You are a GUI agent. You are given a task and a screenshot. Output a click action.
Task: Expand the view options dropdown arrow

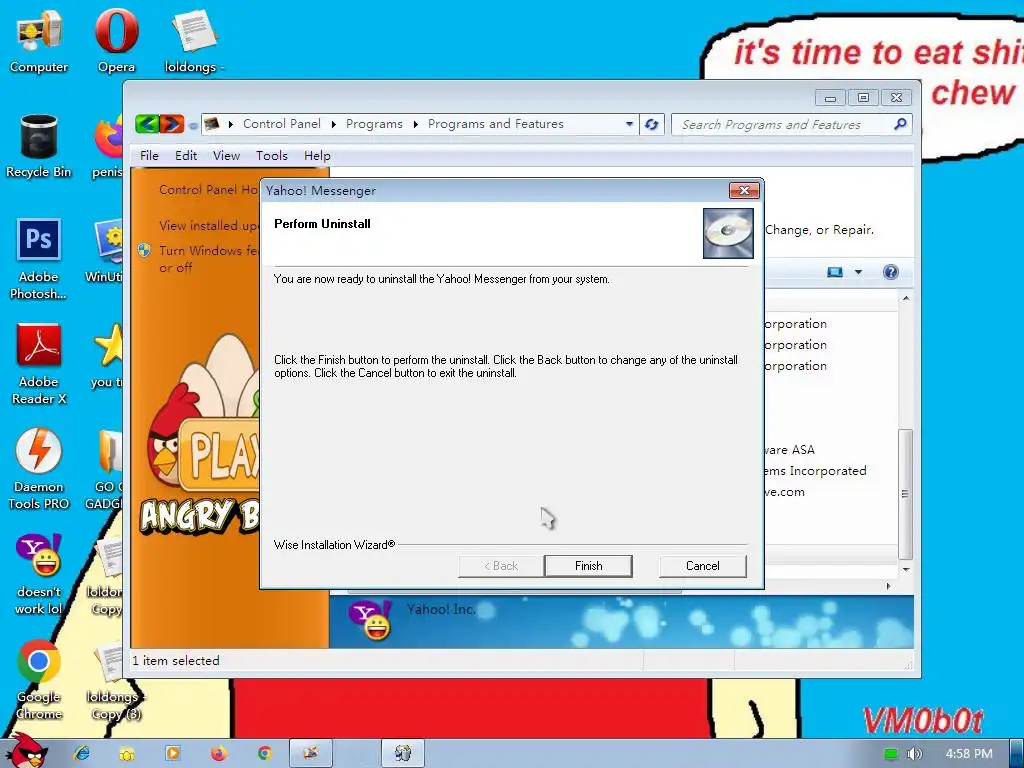coord(858,272)
